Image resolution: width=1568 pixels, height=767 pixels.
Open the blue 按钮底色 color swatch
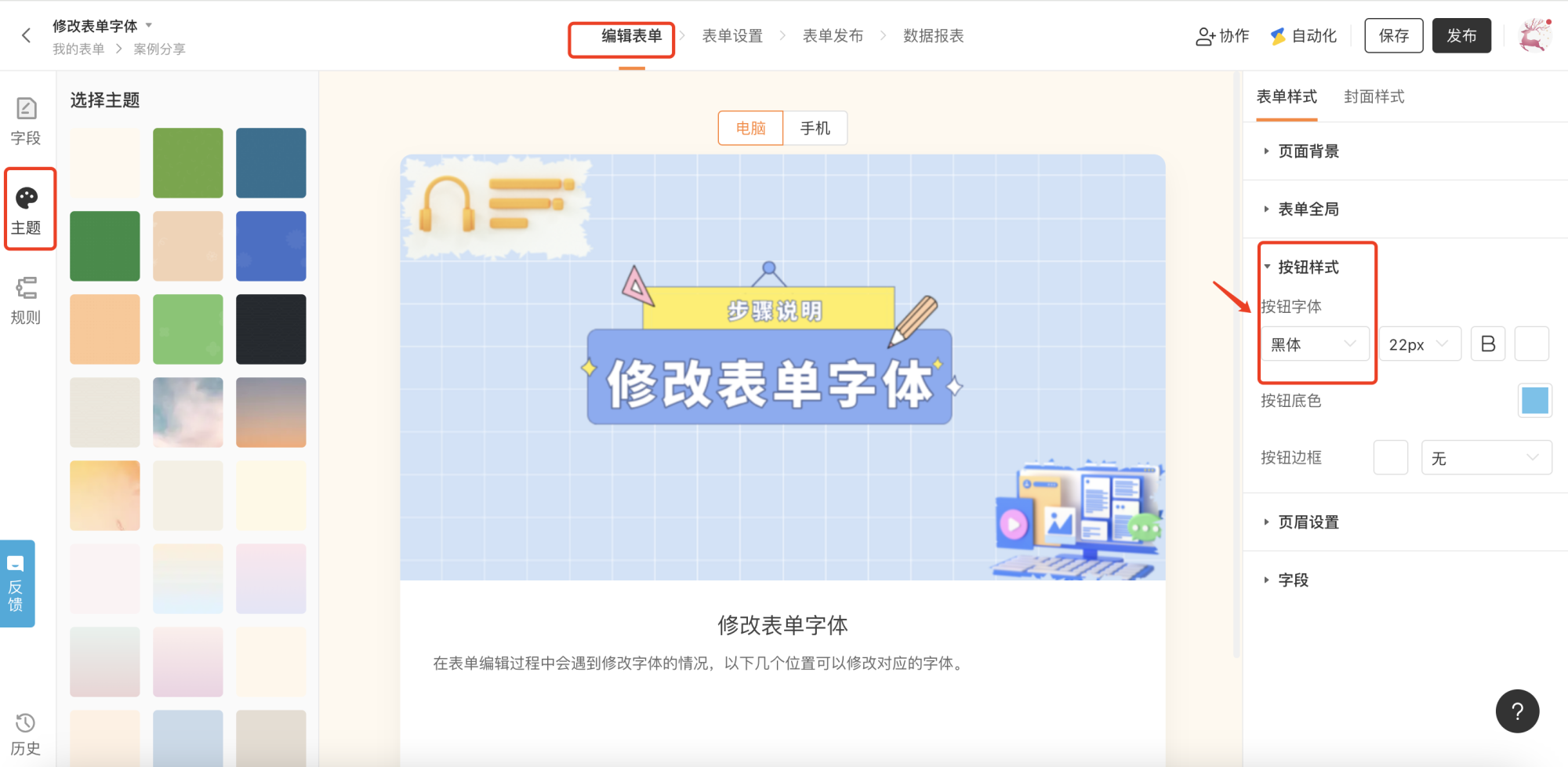1534,401
